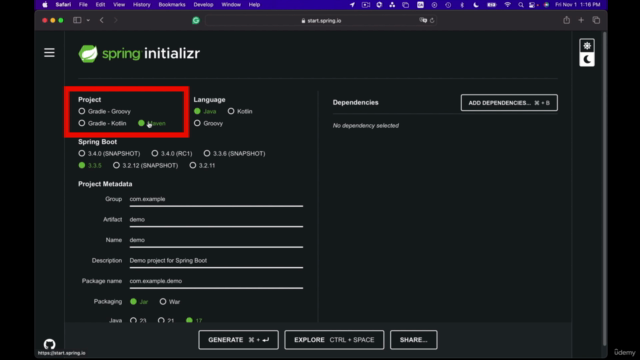Select War packaging
This screenshot has height=360, width=640.
pos(170,302)
